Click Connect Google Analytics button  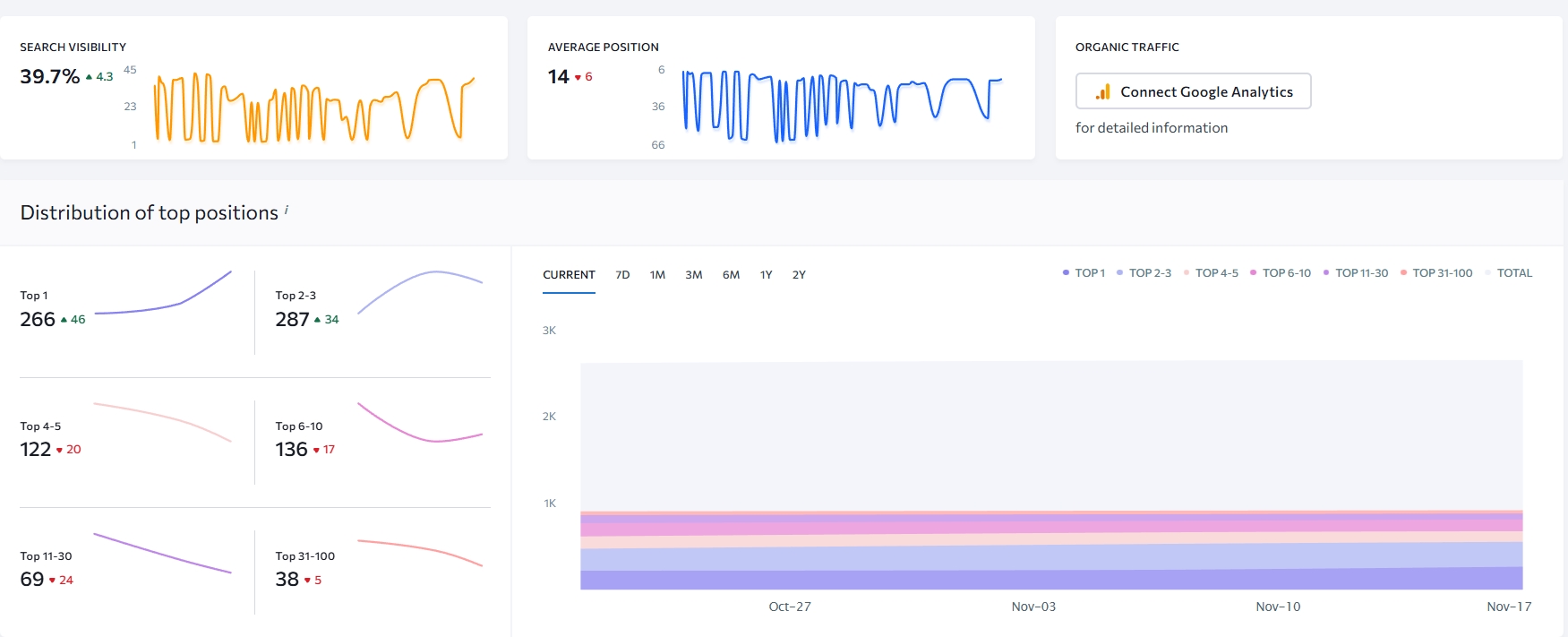1193,91
